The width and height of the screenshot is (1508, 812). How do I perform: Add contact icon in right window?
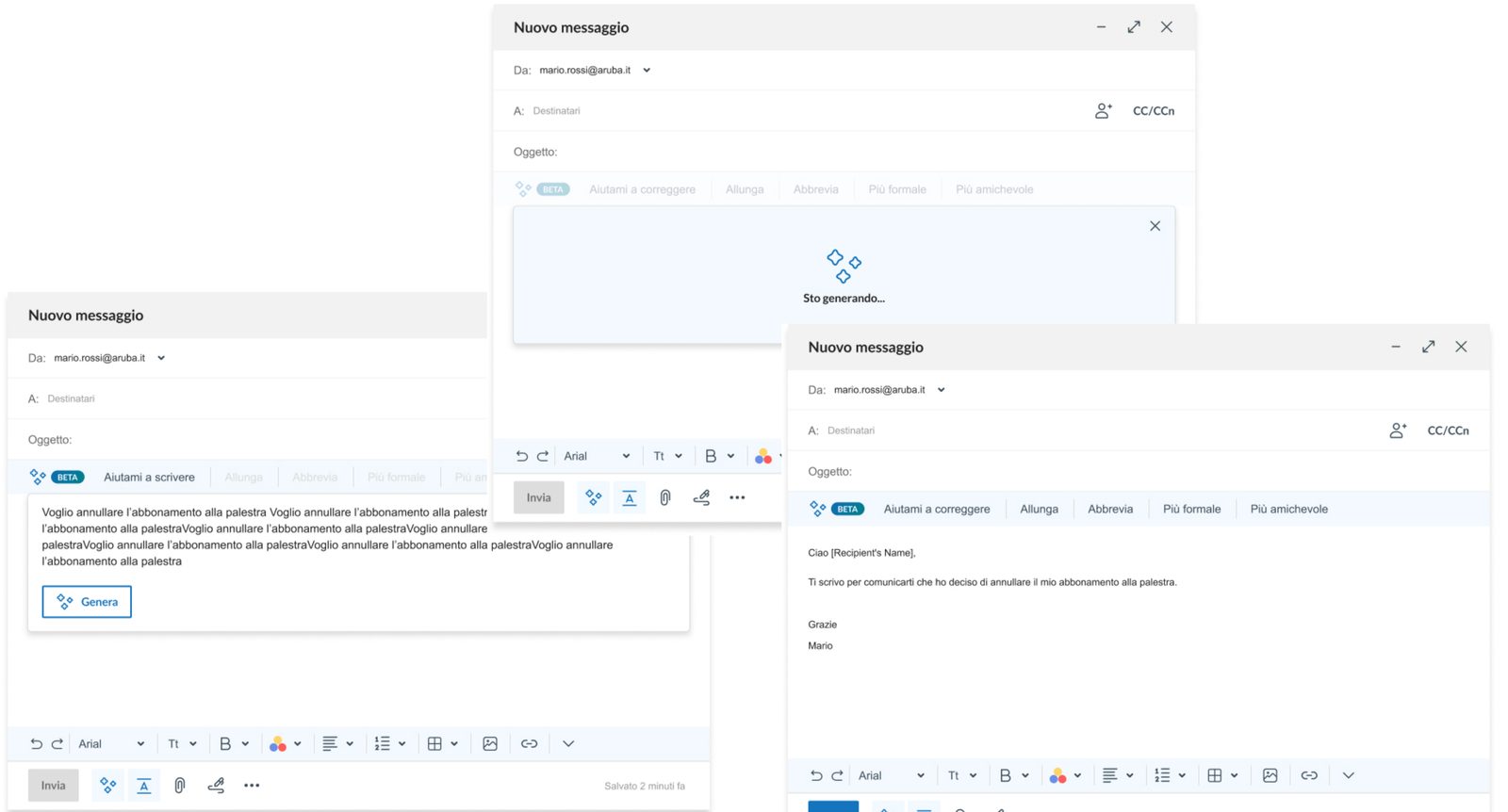click(1399, 430)
